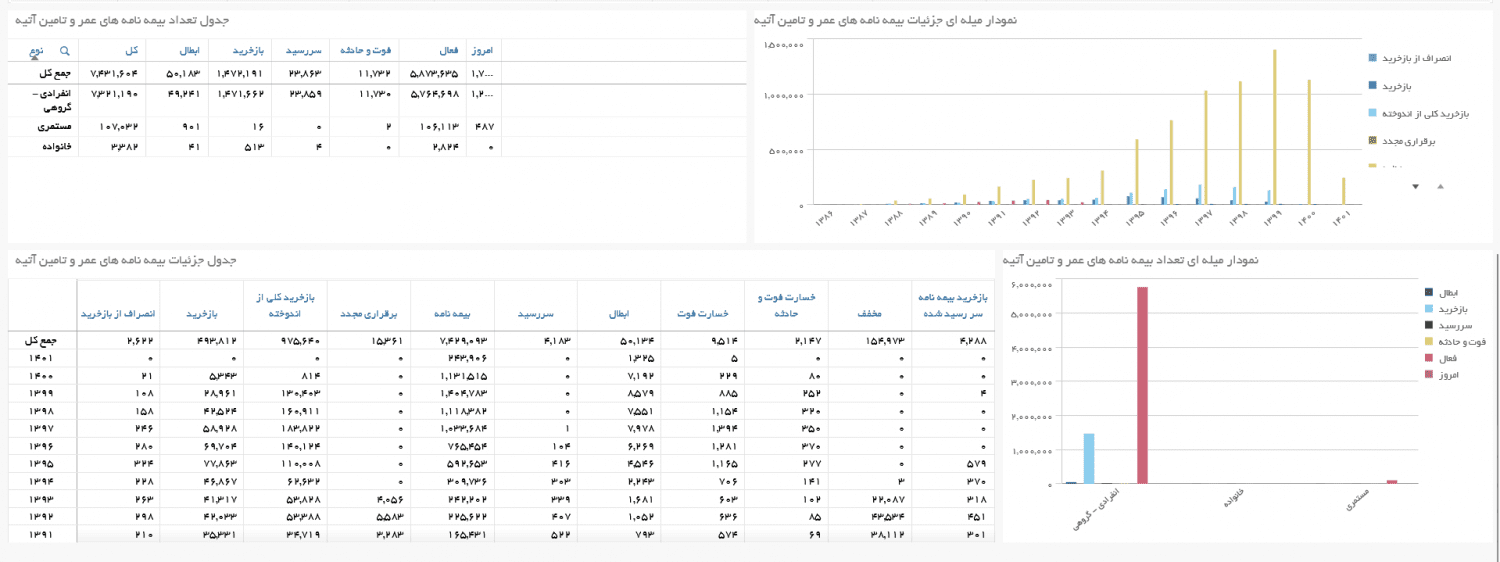
Task: Select year ۱۳۹۹ row in the details table
Action: pos(502,393)
